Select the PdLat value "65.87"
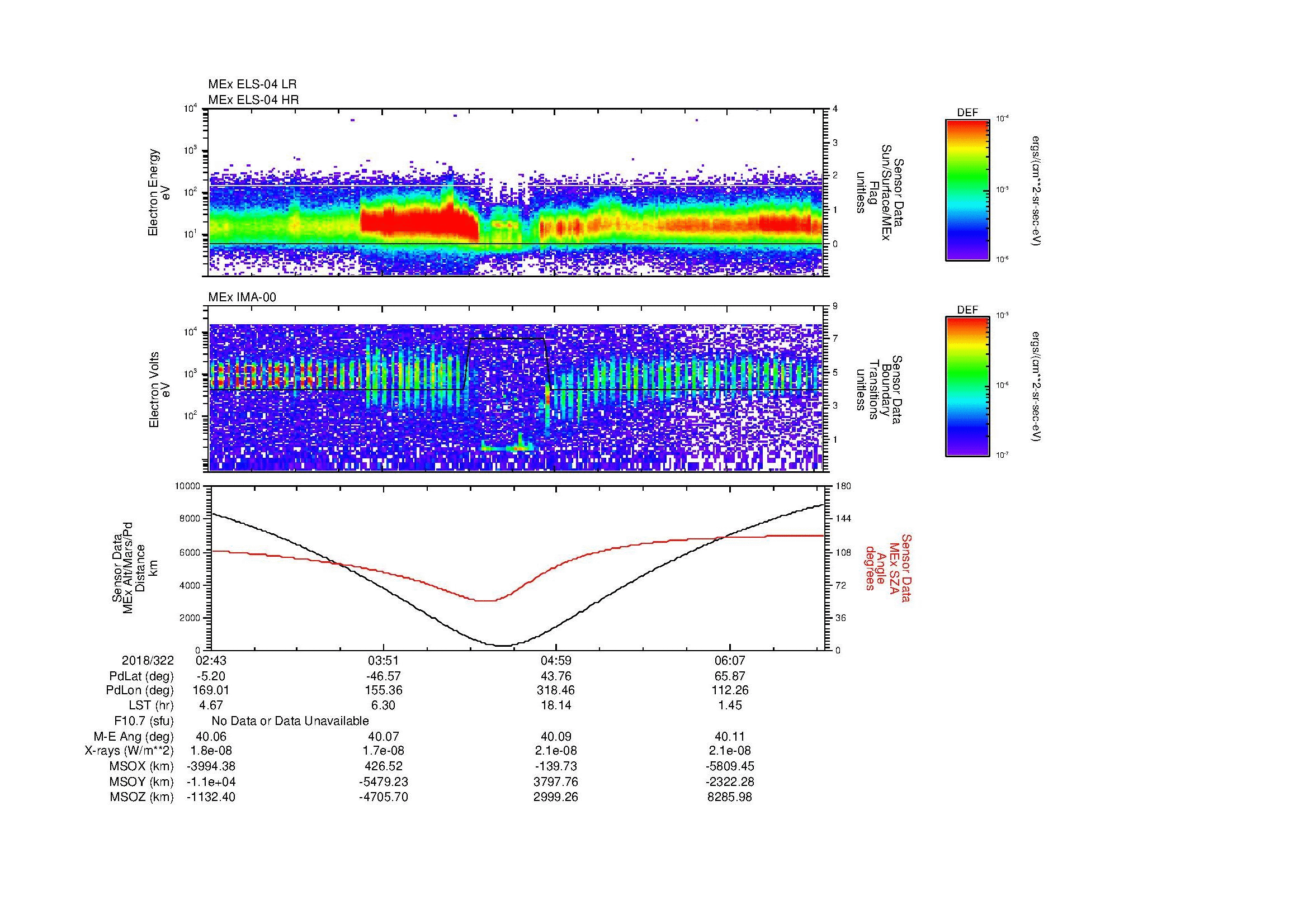Viewport: 1308px width, 924px height. tap(730, 676)
